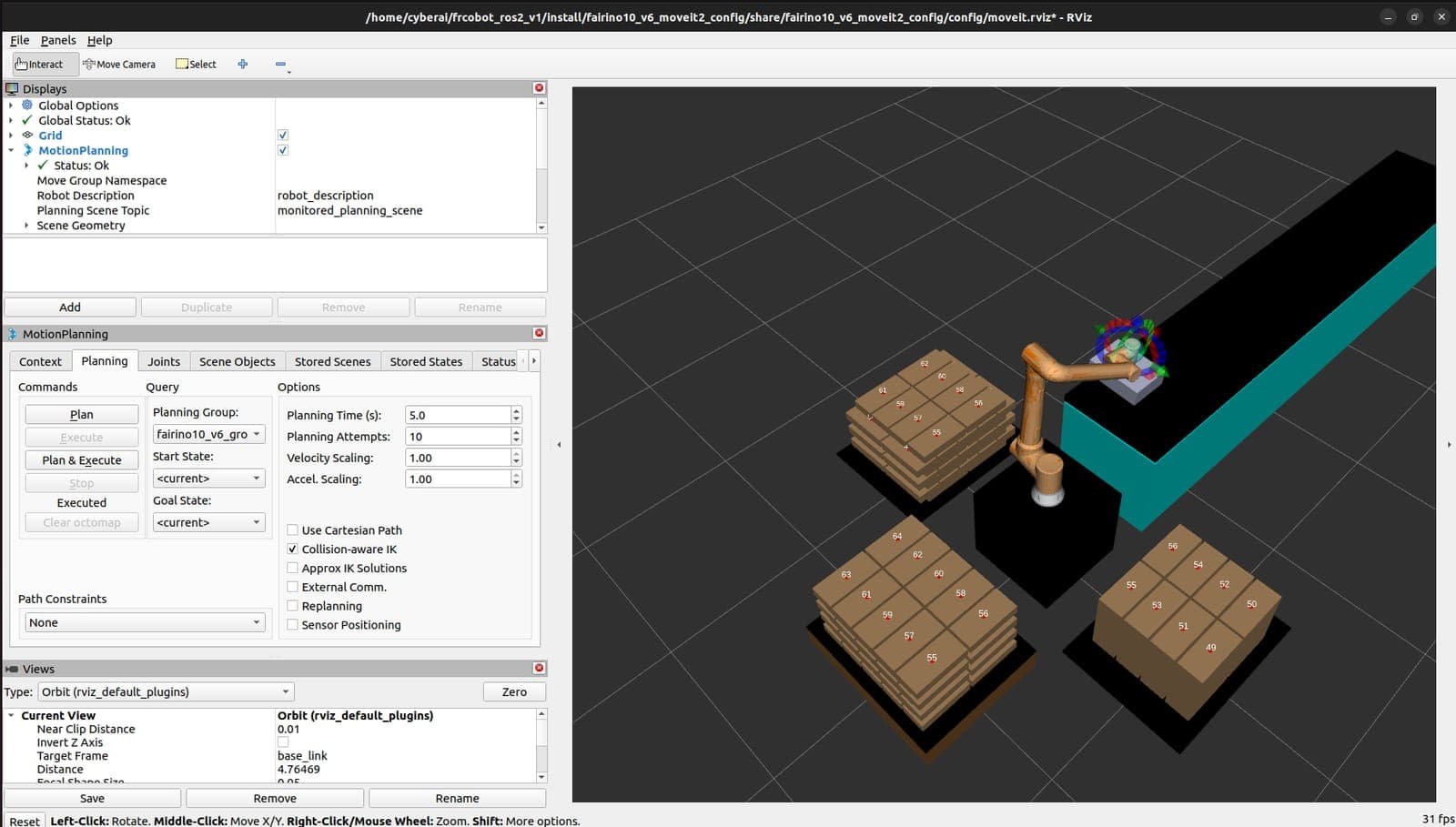Screen dimensions: 1456x827
Task: Switch to the Context tab
Action: (x=40, y=361)
